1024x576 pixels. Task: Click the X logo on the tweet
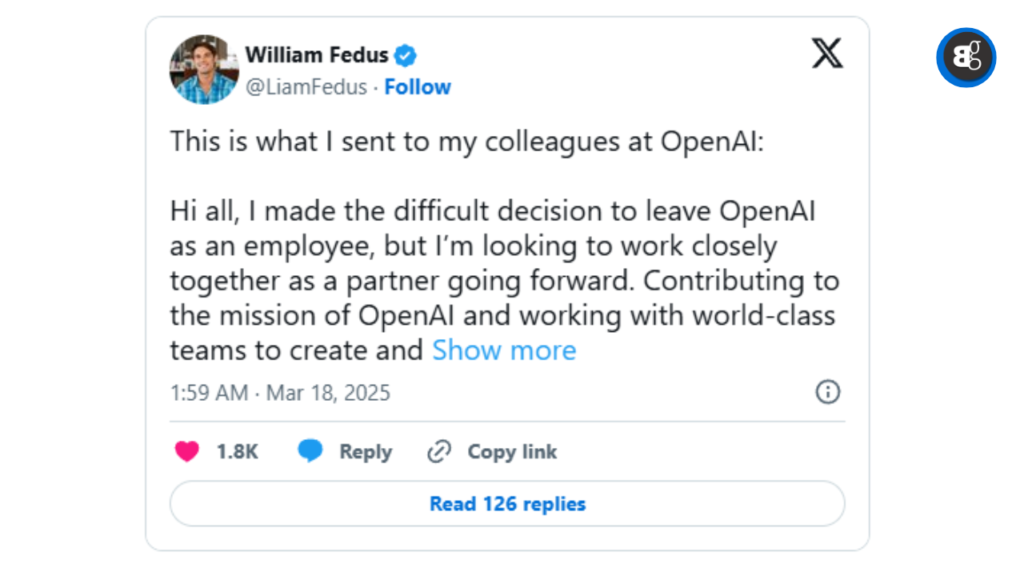828,54
